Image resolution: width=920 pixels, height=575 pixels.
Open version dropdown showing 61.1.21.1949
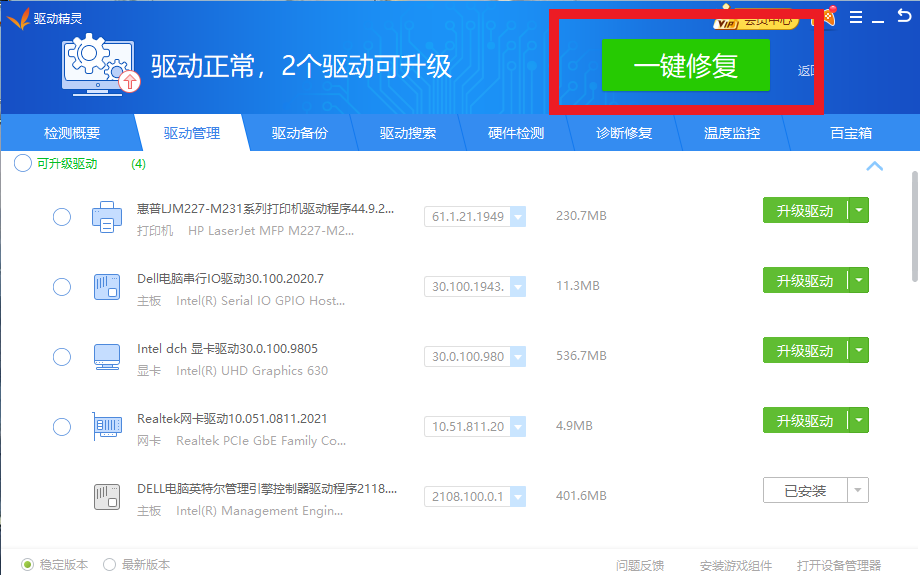[518, 217]
